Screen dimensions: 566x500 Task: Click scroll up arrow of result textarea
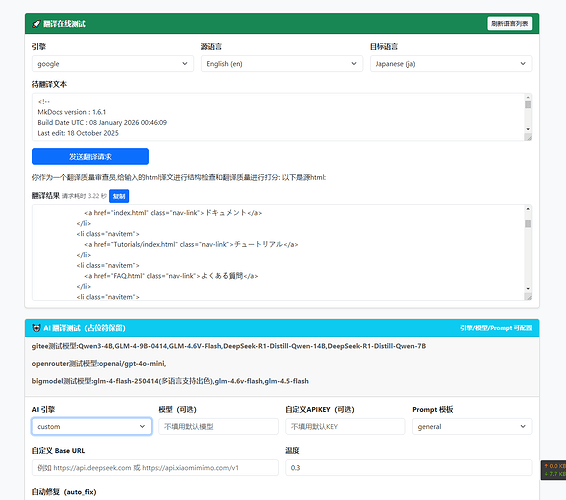tap(528, 209)
